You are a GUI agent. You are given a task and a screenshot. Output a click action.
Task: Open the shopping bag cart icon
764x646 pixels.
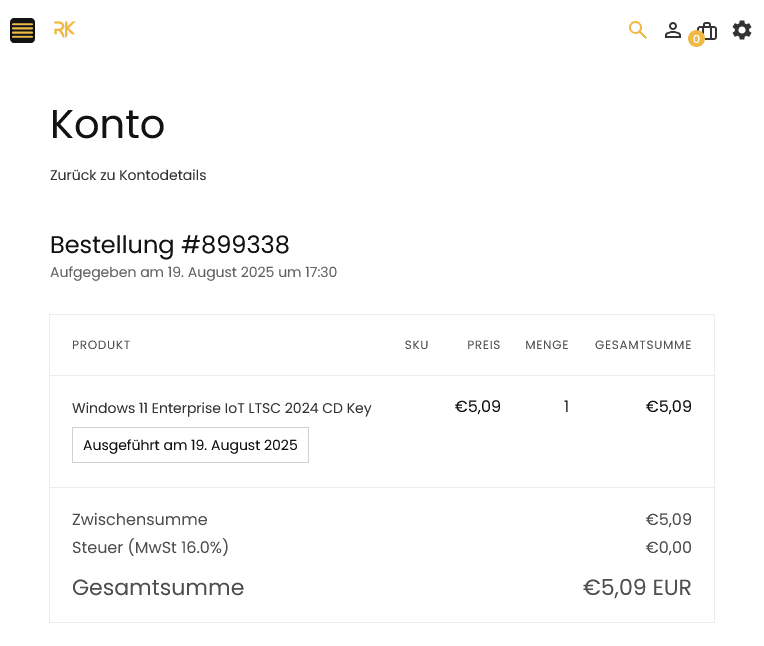tap(708, 30)
